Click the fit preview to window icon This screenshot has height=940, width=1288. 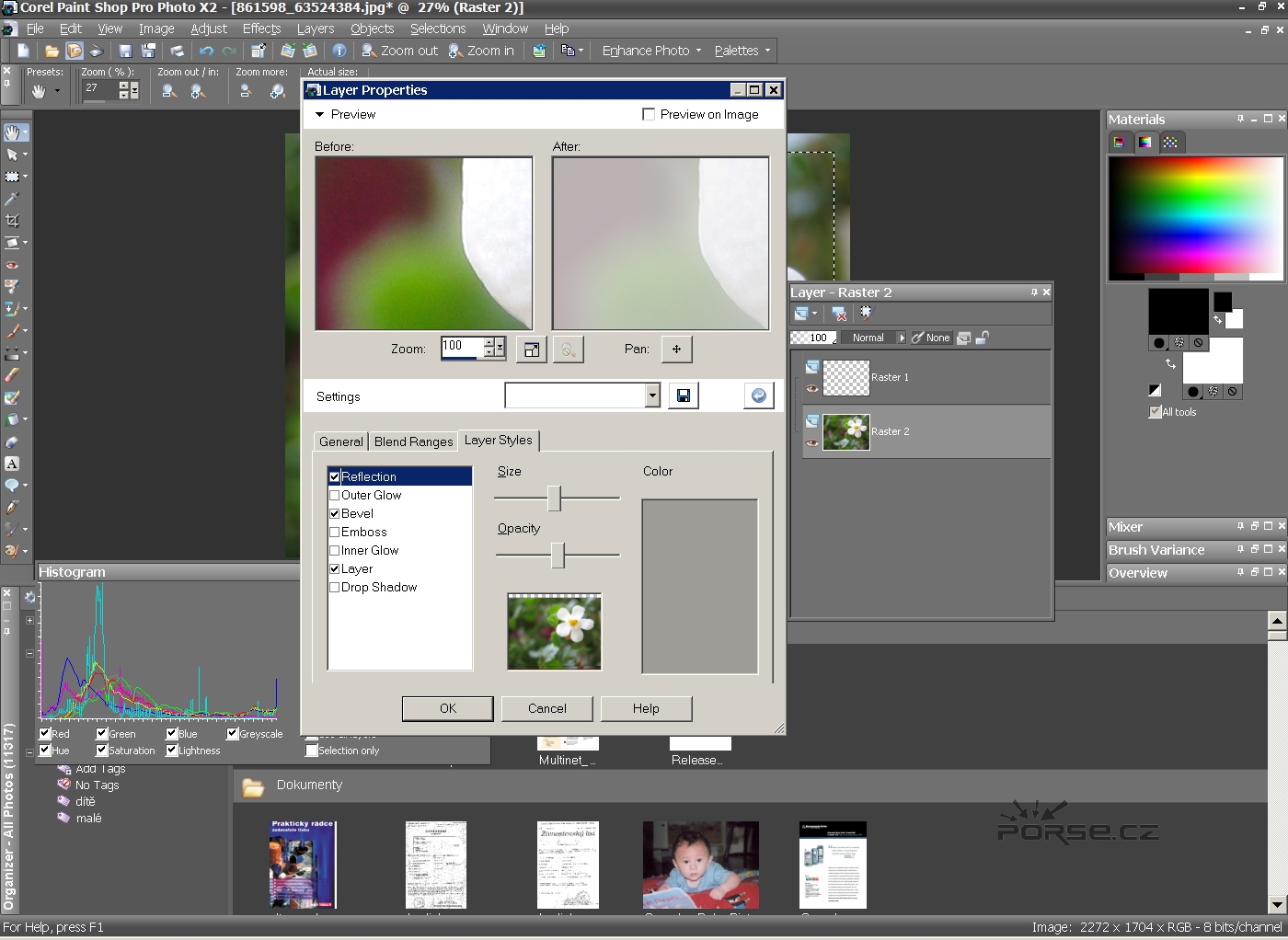pyautogui.click(x=531, y=350)
